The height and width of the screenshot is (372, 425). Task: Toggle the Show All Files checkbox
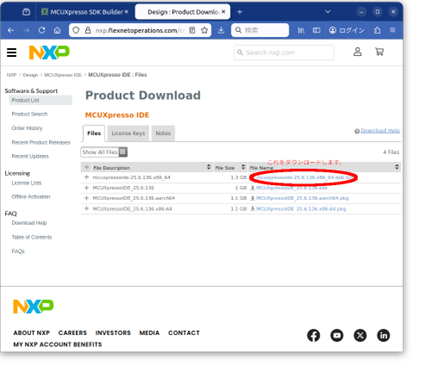(123, 152)
